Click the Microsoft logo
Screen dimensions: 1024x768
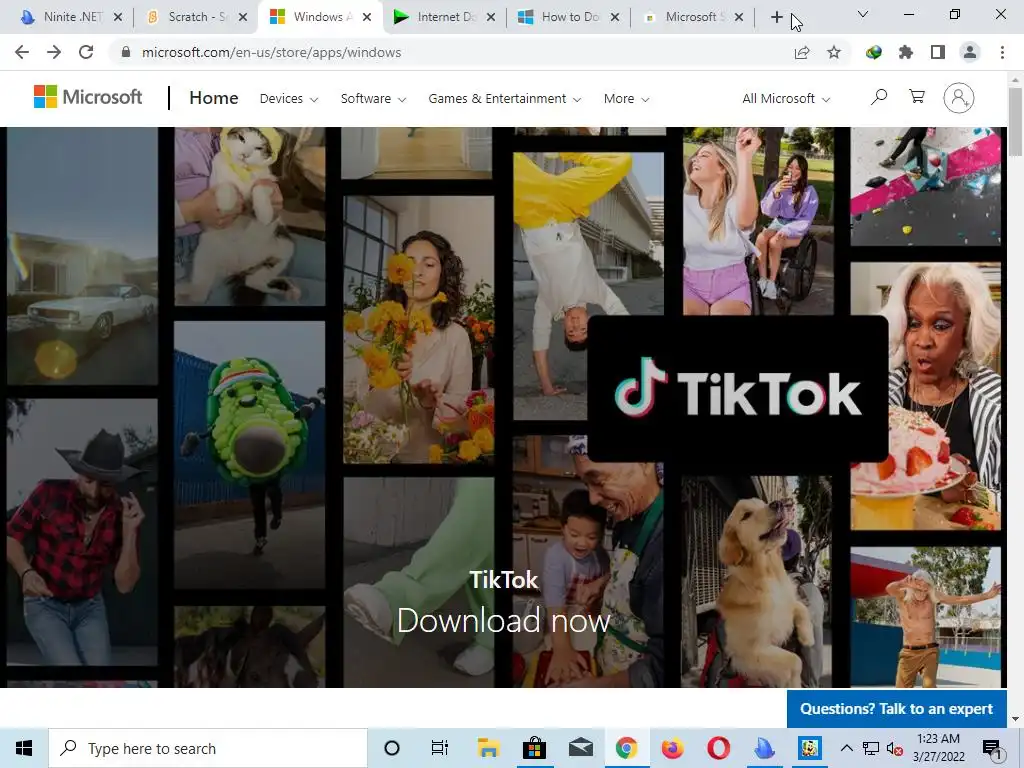(88, 97)
